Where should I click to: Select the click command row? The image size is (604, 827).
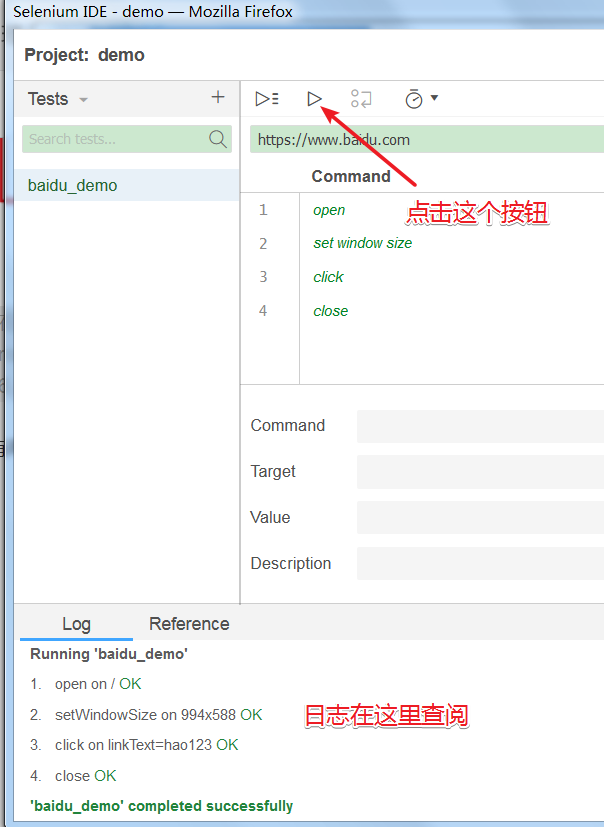[422, 277]
